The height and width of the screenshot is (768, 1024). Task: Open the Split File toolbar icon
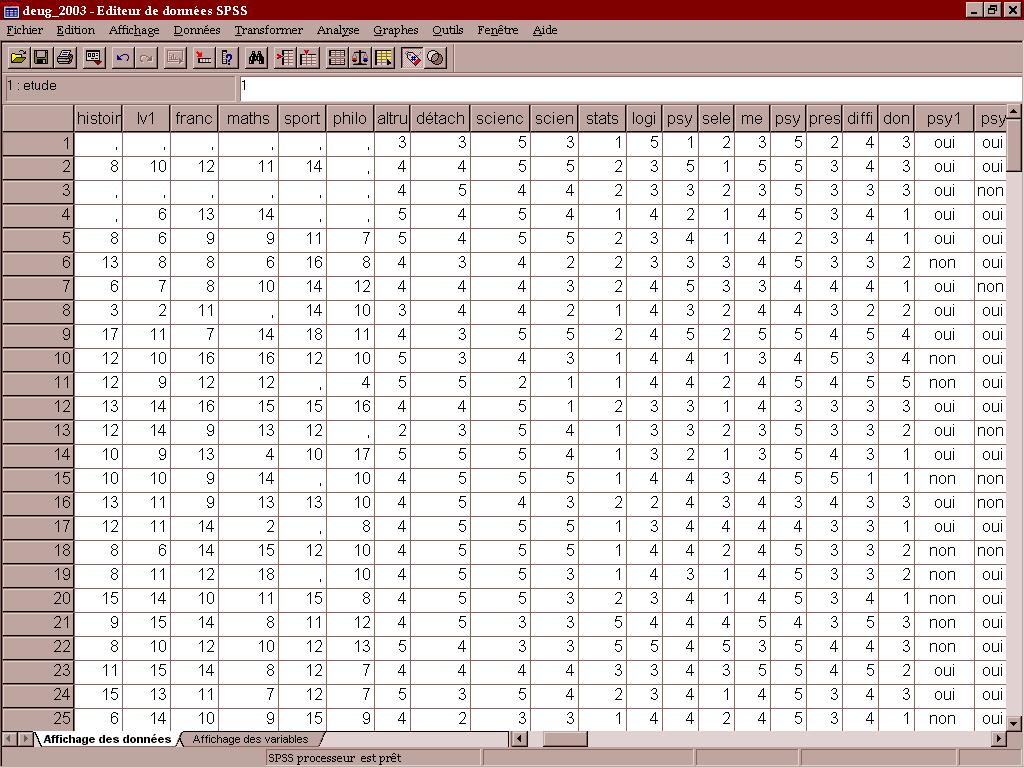(337, 57)
